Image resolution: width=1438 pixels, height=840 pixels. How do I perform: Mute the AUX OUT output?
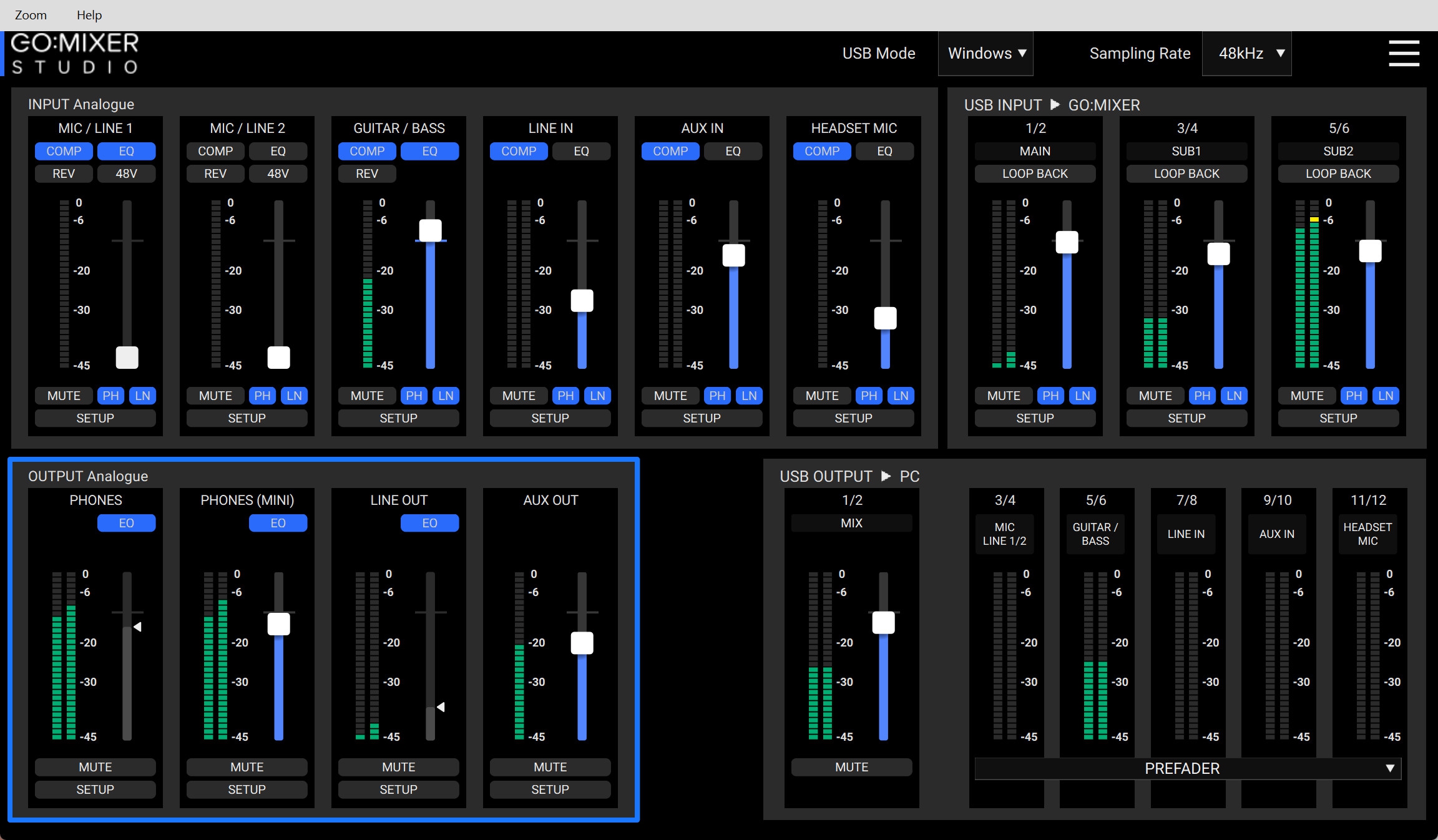pyautogui.click(x=550, y=767)
